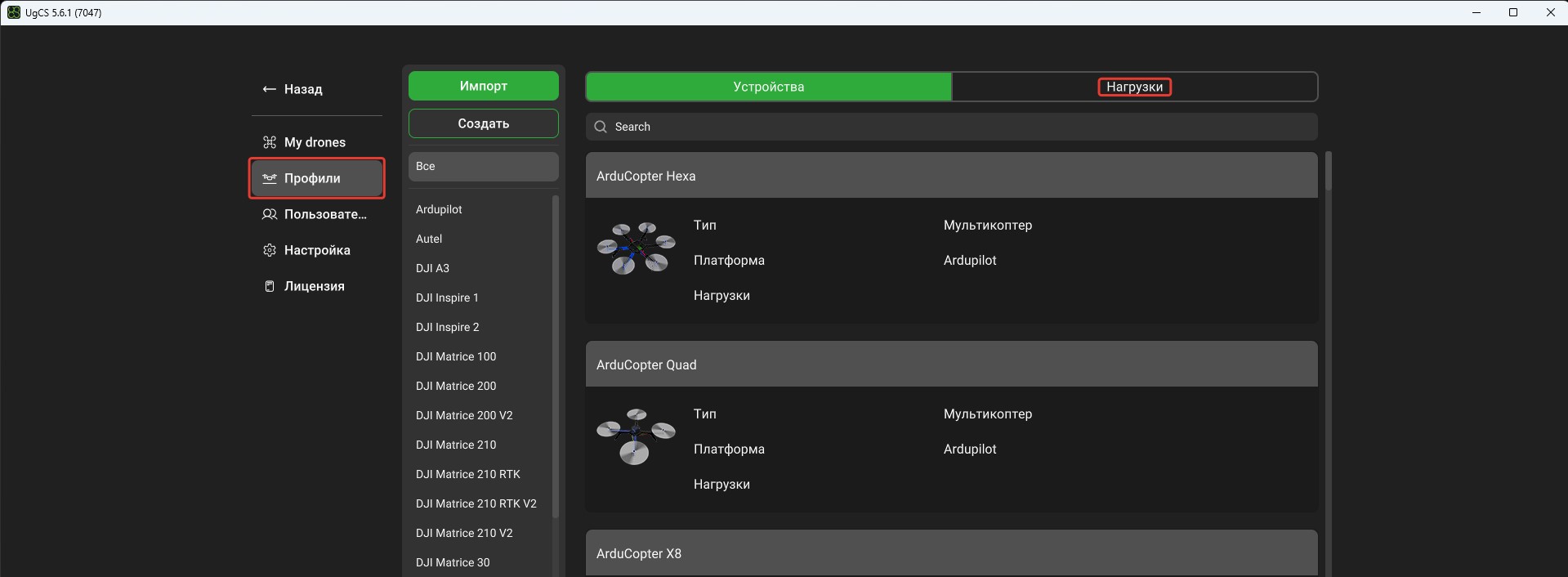Open the Настройка settings section

coord(317,250)
